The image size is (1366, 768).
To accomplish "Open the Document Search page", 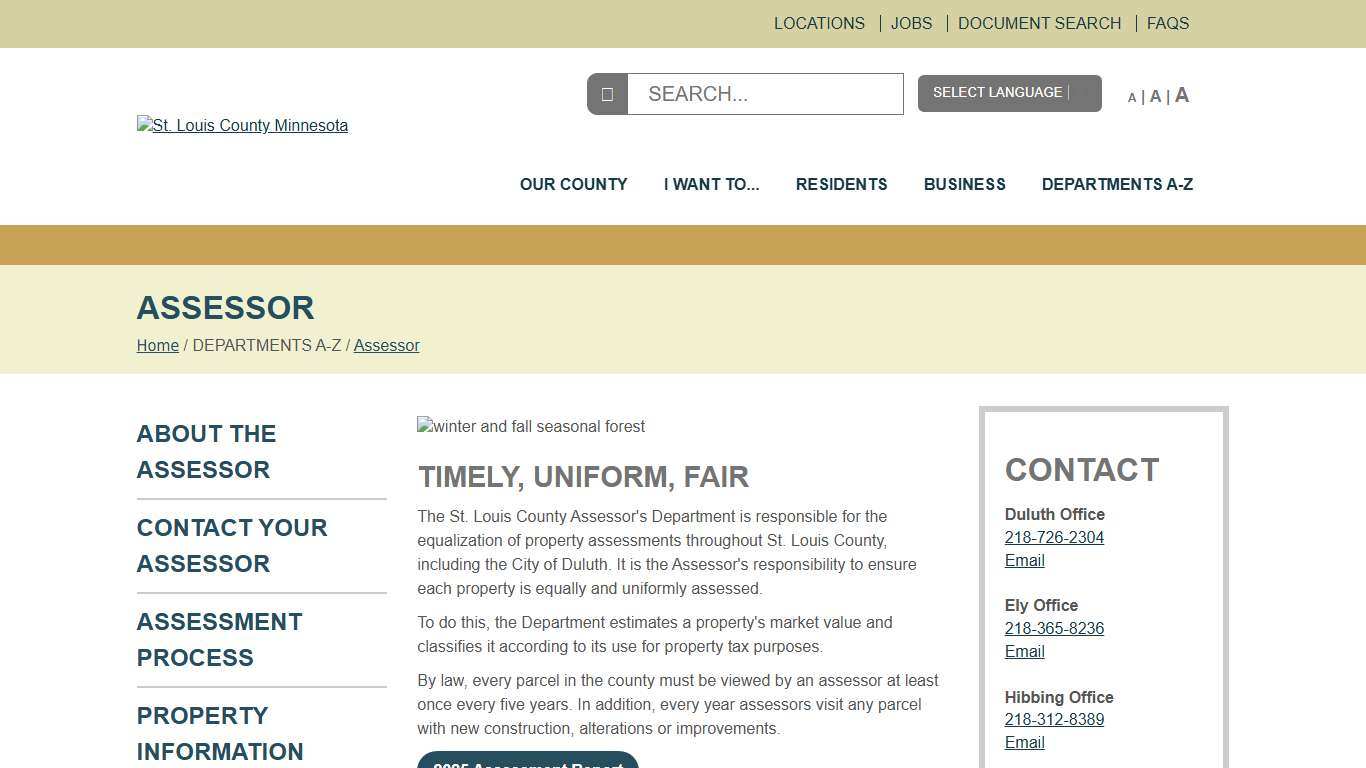I will pyautogui.click(x=1039, y=23).
